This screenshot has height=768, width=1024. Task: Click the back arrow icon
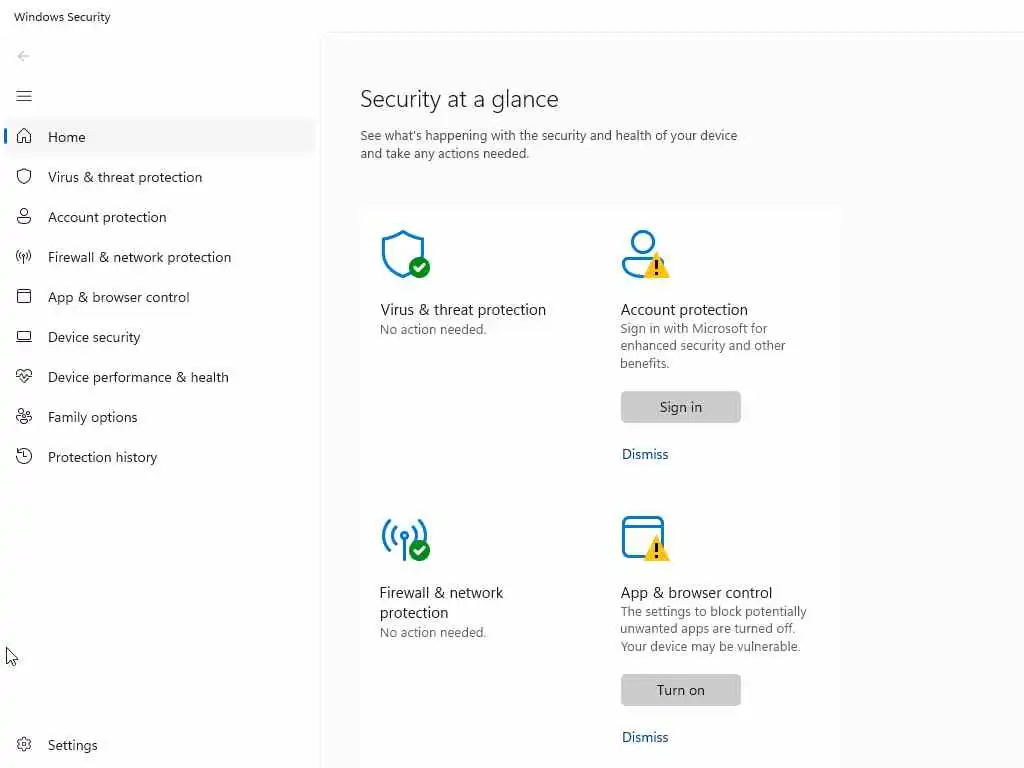pos(24,56)
